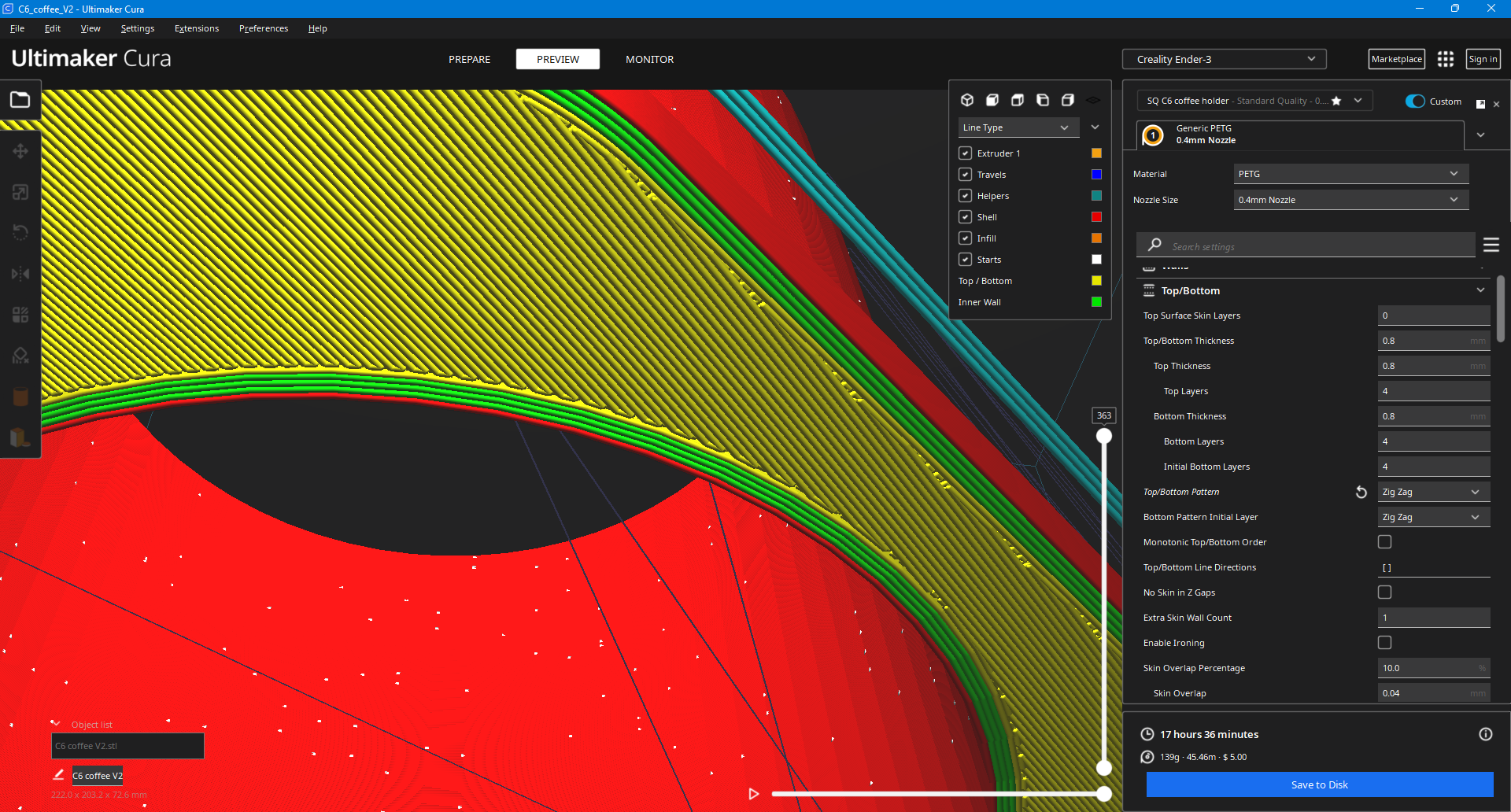This screenshot has height=812, width=1511.
Task: Open the Creality Ender-3 printer dropdown
Action: pyautogui.click(x=1225, y=59)
